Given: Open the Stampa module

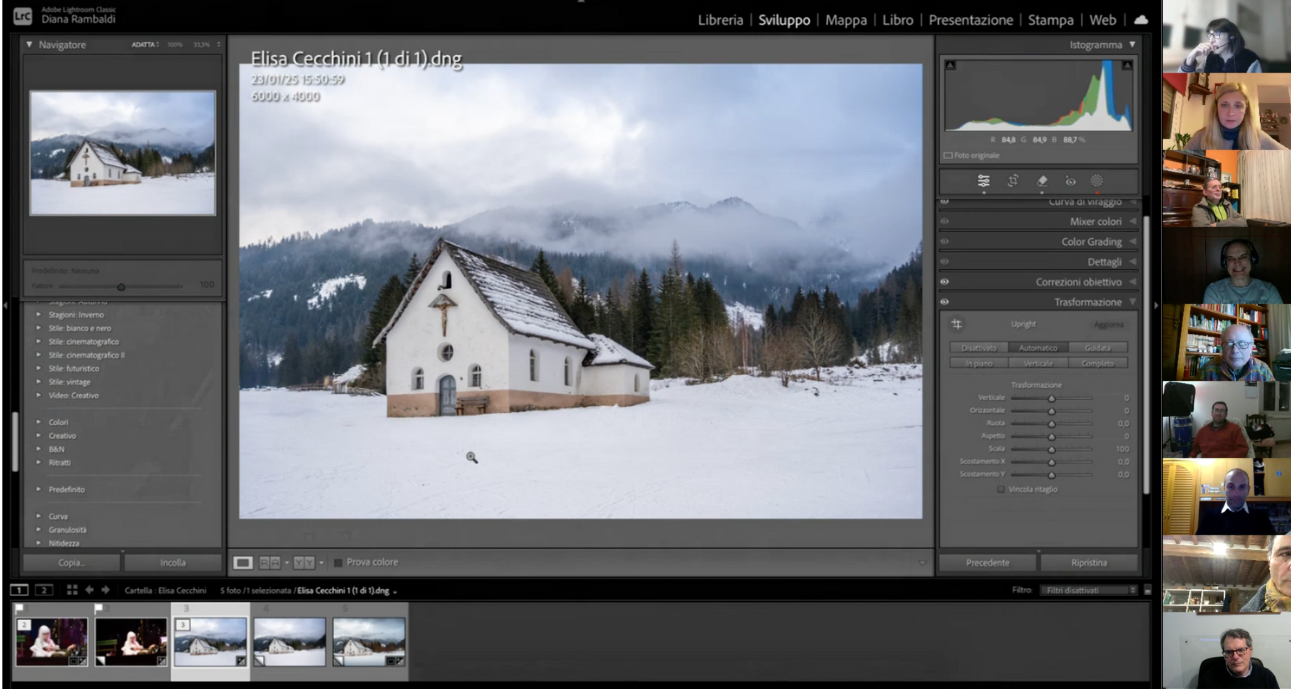Looking at the screenshot, I should pos(1051,20).
